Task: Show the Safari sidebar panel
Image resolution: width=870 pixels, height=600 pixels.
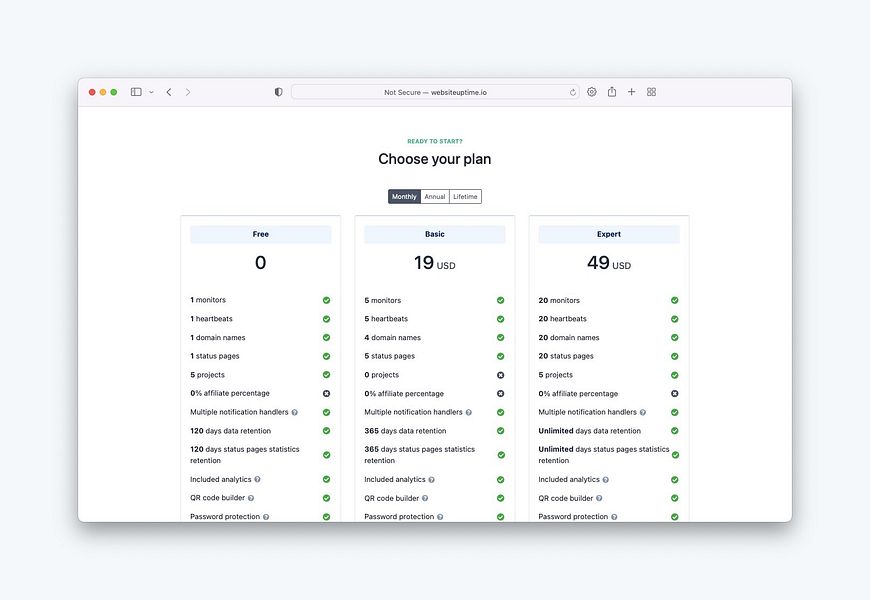Action: pyautogui.click(x=135, y=91)
